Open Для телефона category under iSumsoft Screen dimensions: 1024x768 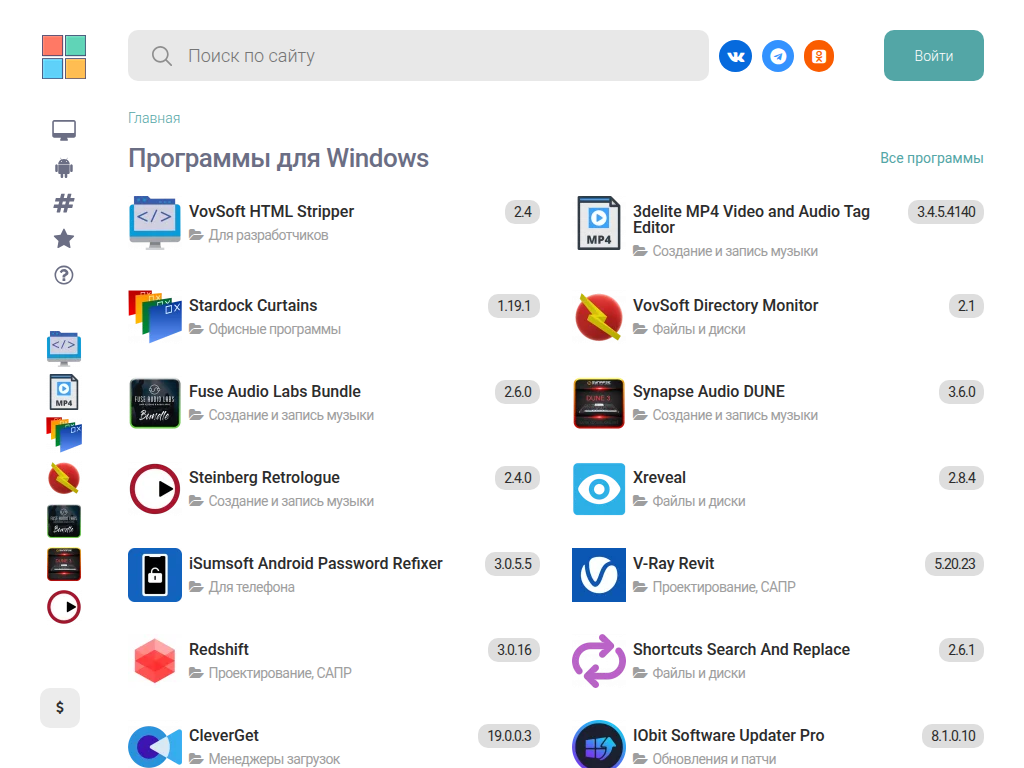[x=251, y=587]
